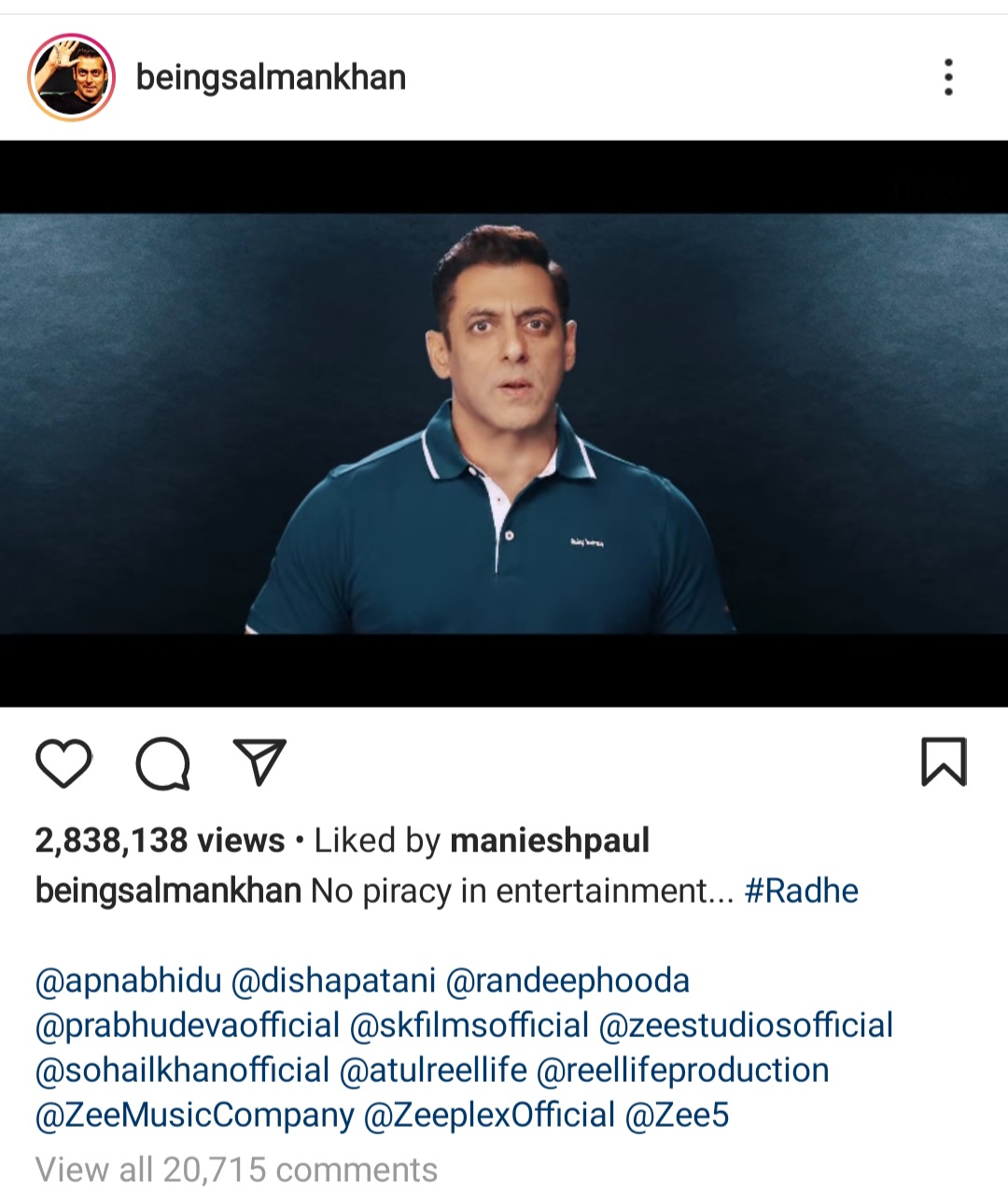Open manieshpaul's profile from likes

(x=550, y=840)
